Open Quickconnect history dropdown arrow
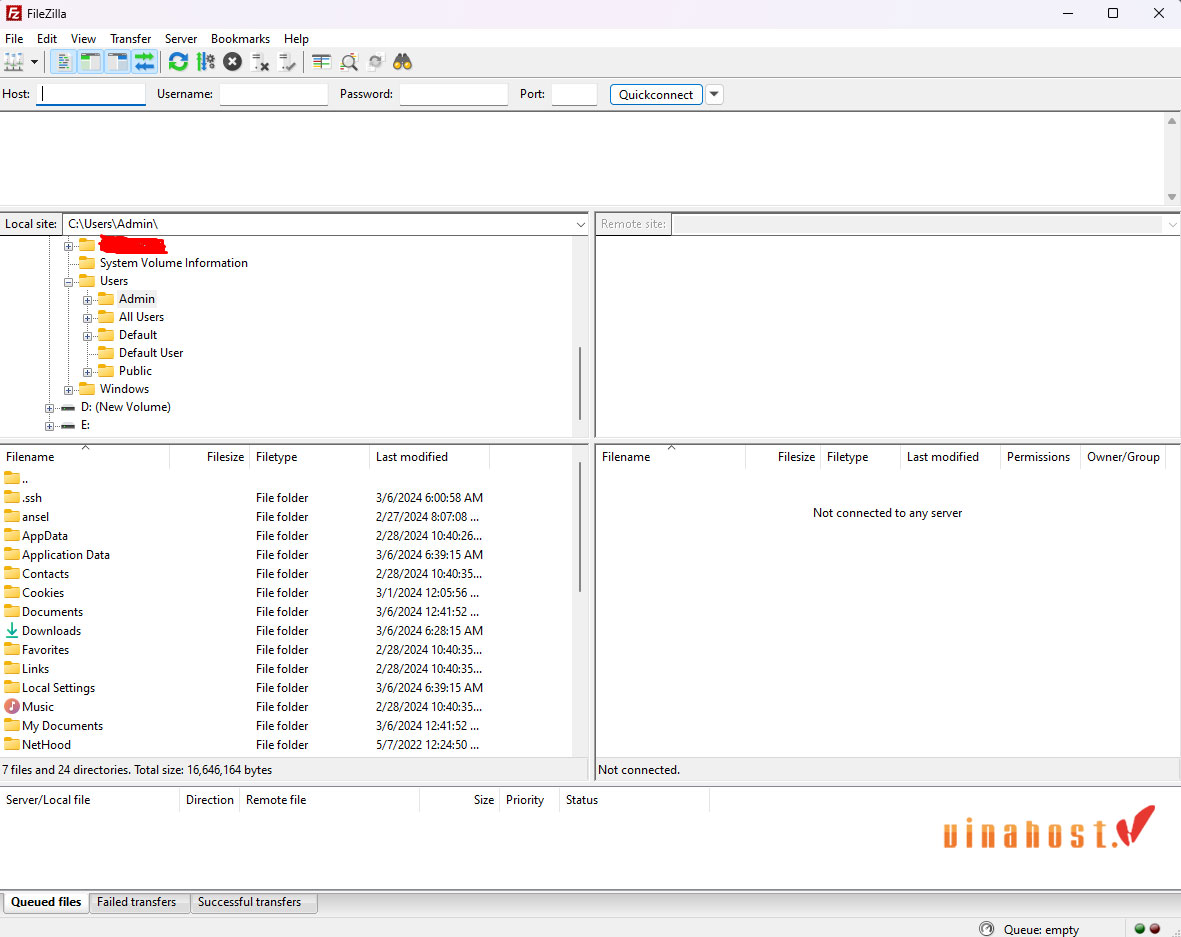This screenshot has height=937, width=1181. click(714, 94)
